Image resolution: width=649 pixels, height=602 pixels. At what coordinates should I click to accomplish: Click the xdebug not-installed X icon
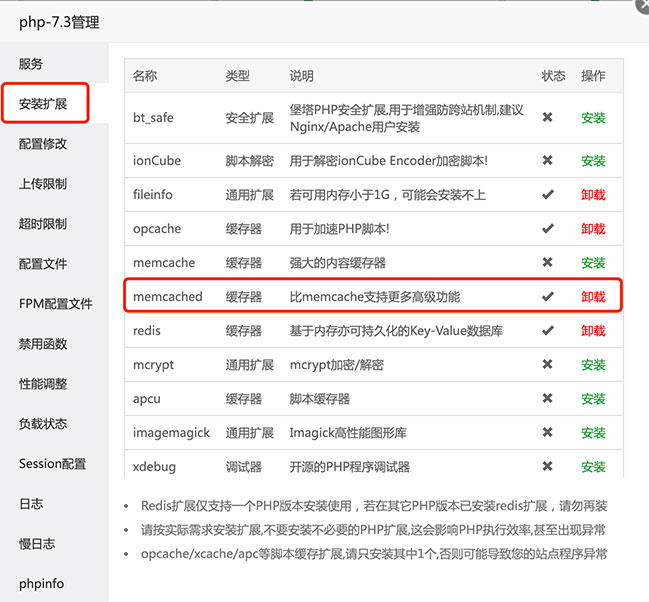547,467
